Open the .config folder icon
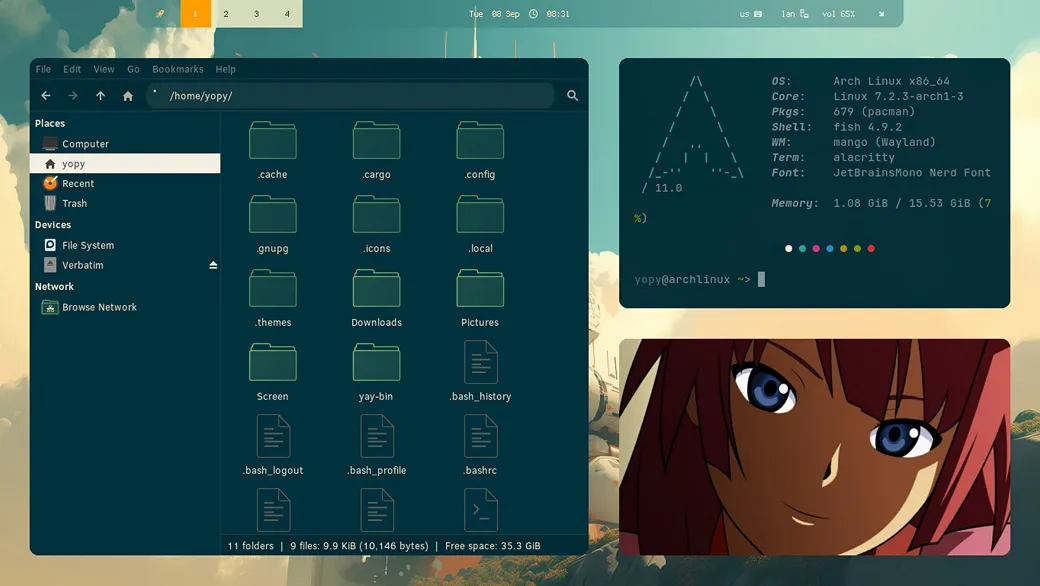This screenshot has height=586, width=1040. pyautogui.click(x=480, y=140)
